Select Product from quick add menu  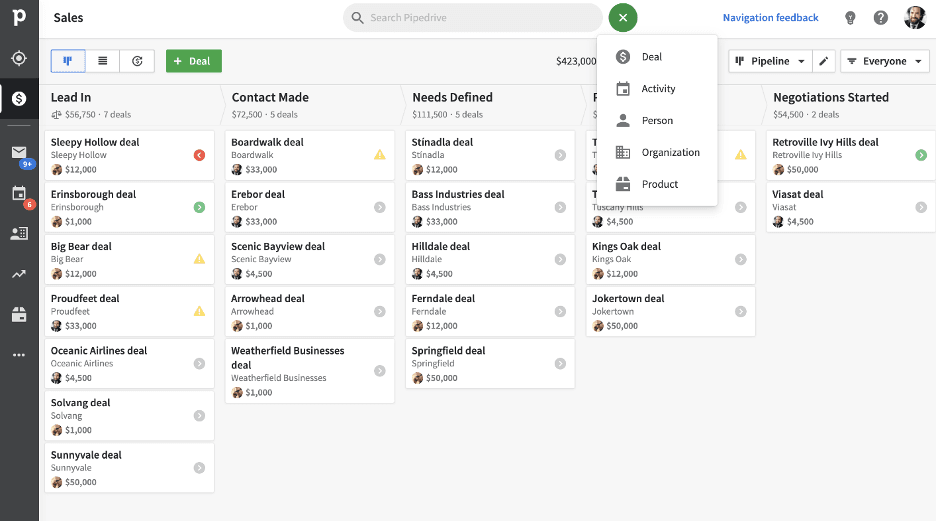click(x=657, y=184)
